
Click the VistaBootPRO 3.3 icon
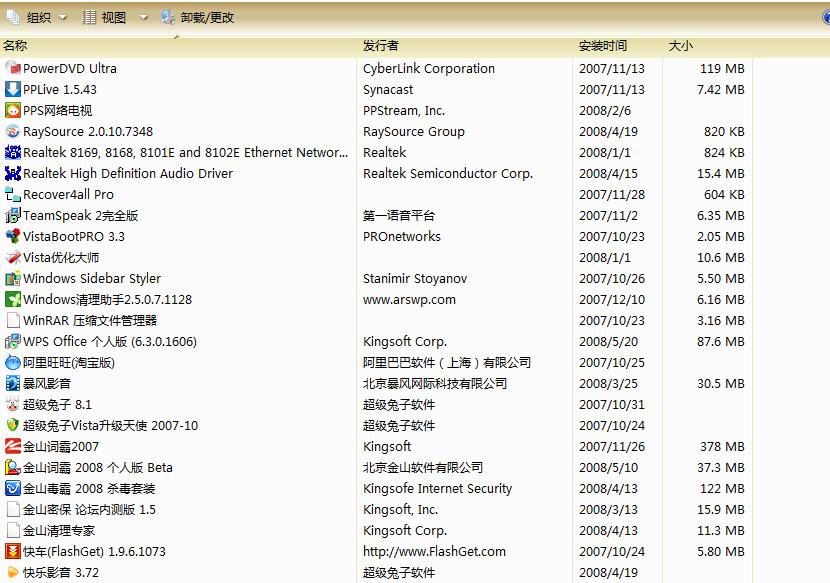(x=13, y=236)
